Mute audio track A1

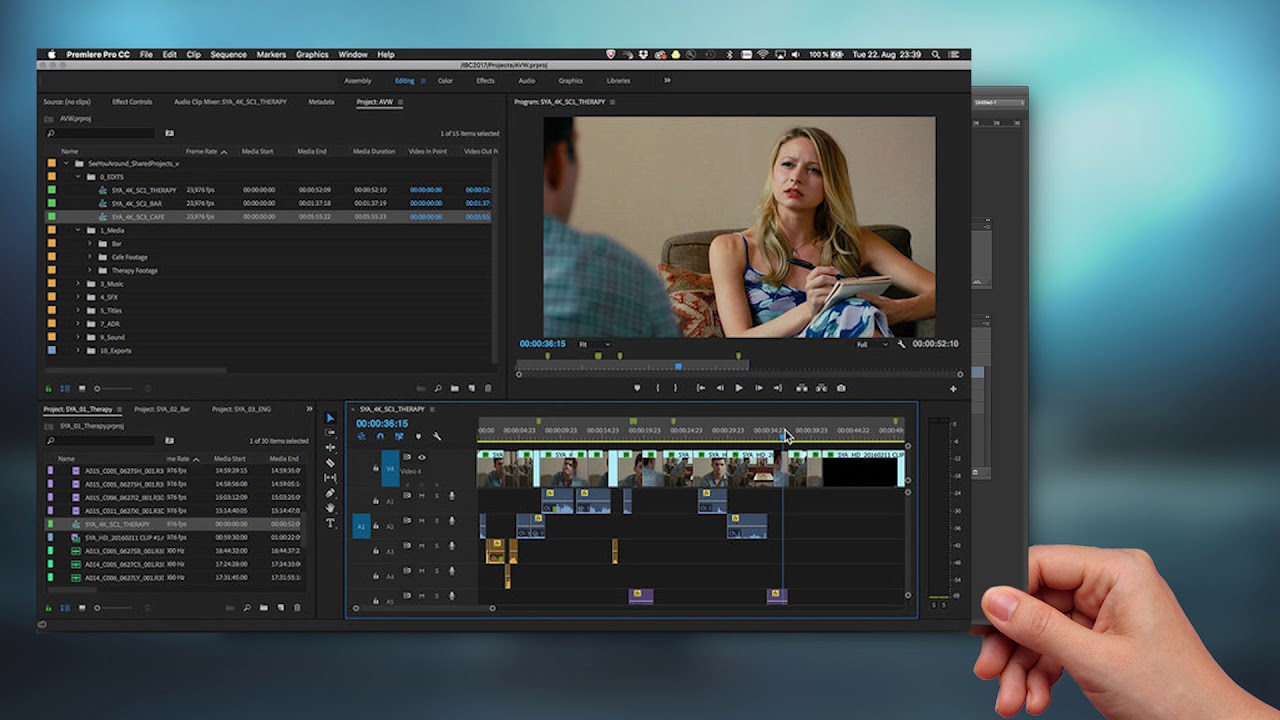[421, 495]
